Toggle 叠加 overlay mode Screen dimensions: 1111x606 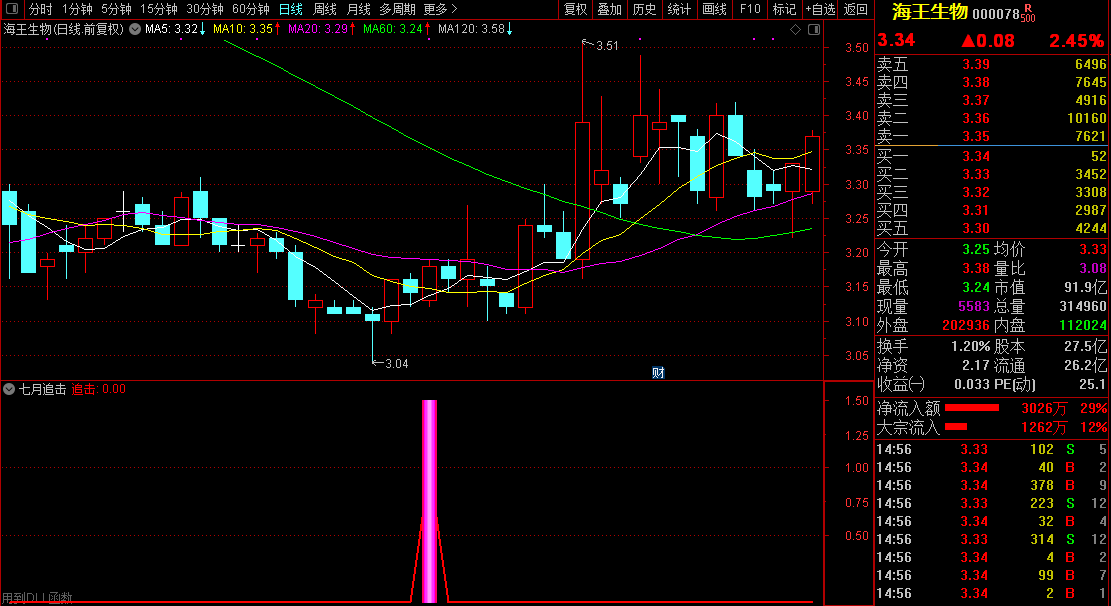pyautogui.click(x=609, y=9)
